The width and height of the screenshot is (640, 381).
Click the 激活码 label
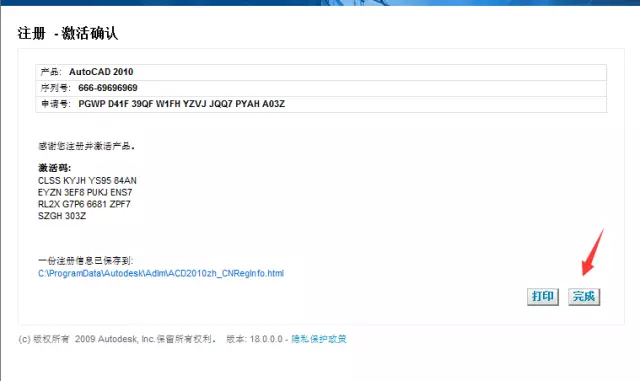pos(54,168)
